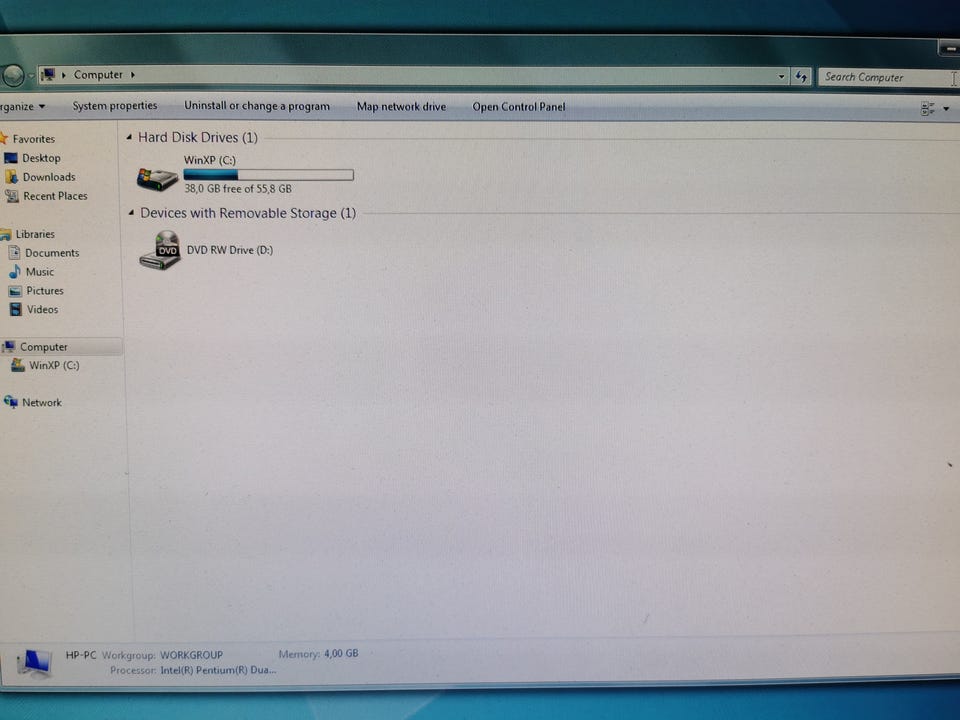Click the refresh icon beside address bar
The image size is (960, 720).
[801, 77]
